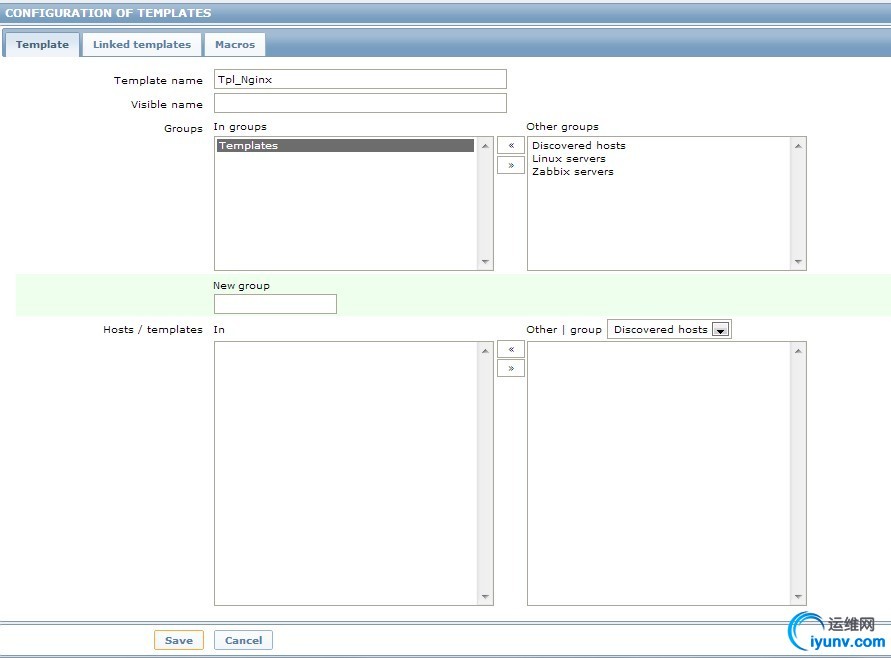
Task: Click the « button to add hosts
Action: point(511,349)
